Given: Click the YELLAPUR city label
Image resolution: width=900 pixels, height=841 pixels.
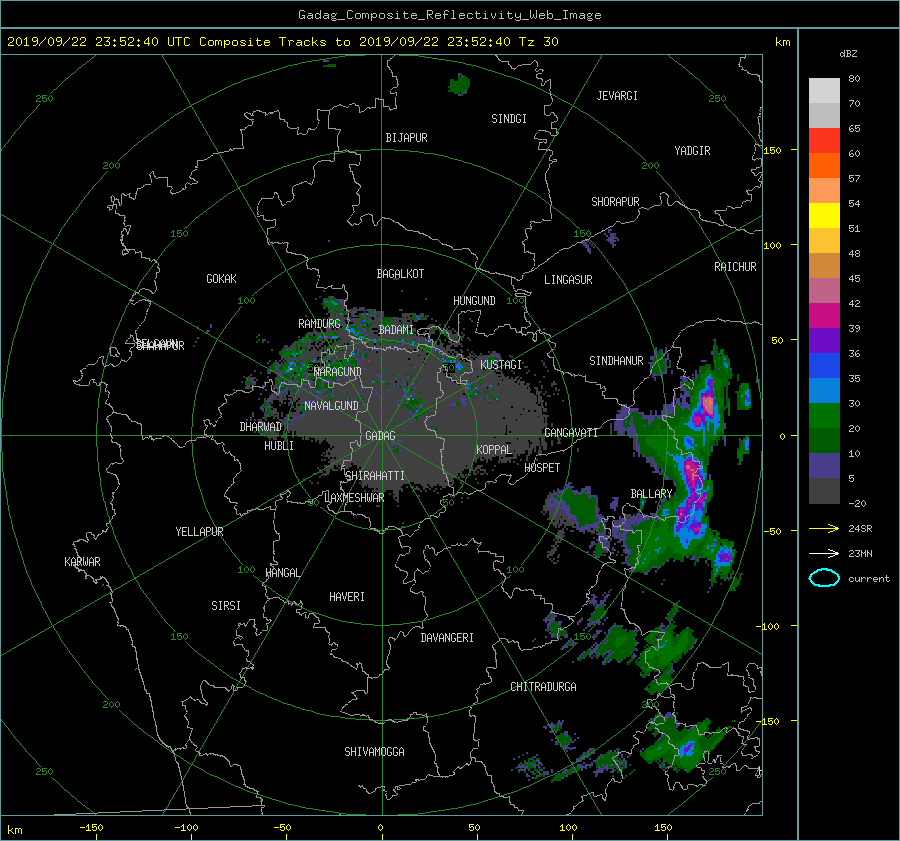Looking at the screenshot, I should point(199,532).
